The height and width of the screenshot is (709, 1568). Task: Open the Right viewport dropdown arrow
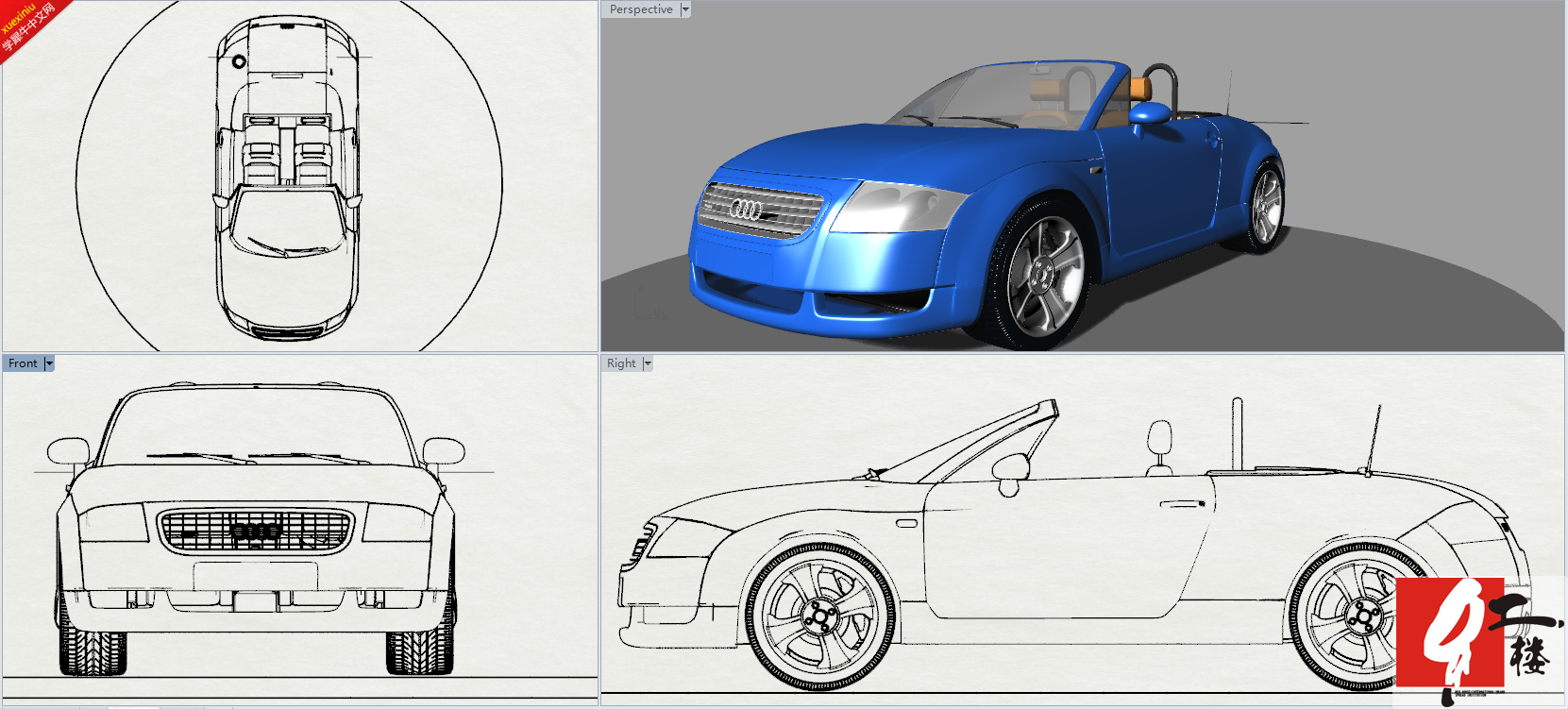point(648,363)
